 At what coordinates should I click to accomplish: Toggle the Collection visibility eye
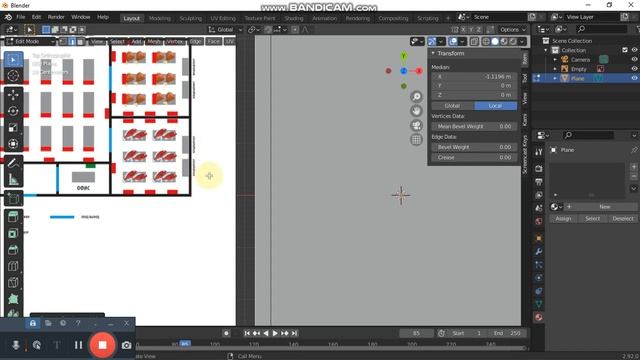(x=634, y=50)
